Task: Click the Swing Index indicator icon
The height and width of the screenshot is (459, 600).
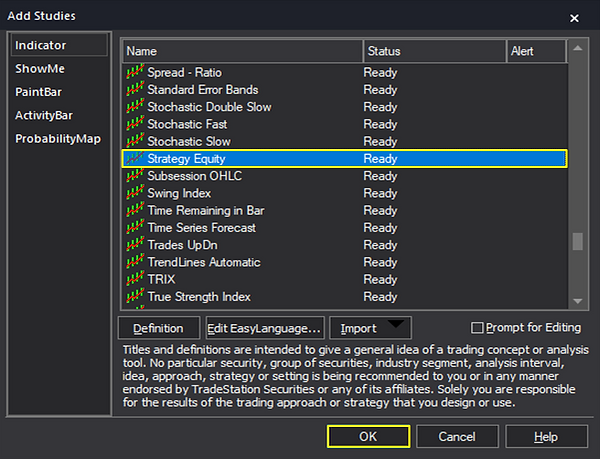Action: click(x=135, y=193)
